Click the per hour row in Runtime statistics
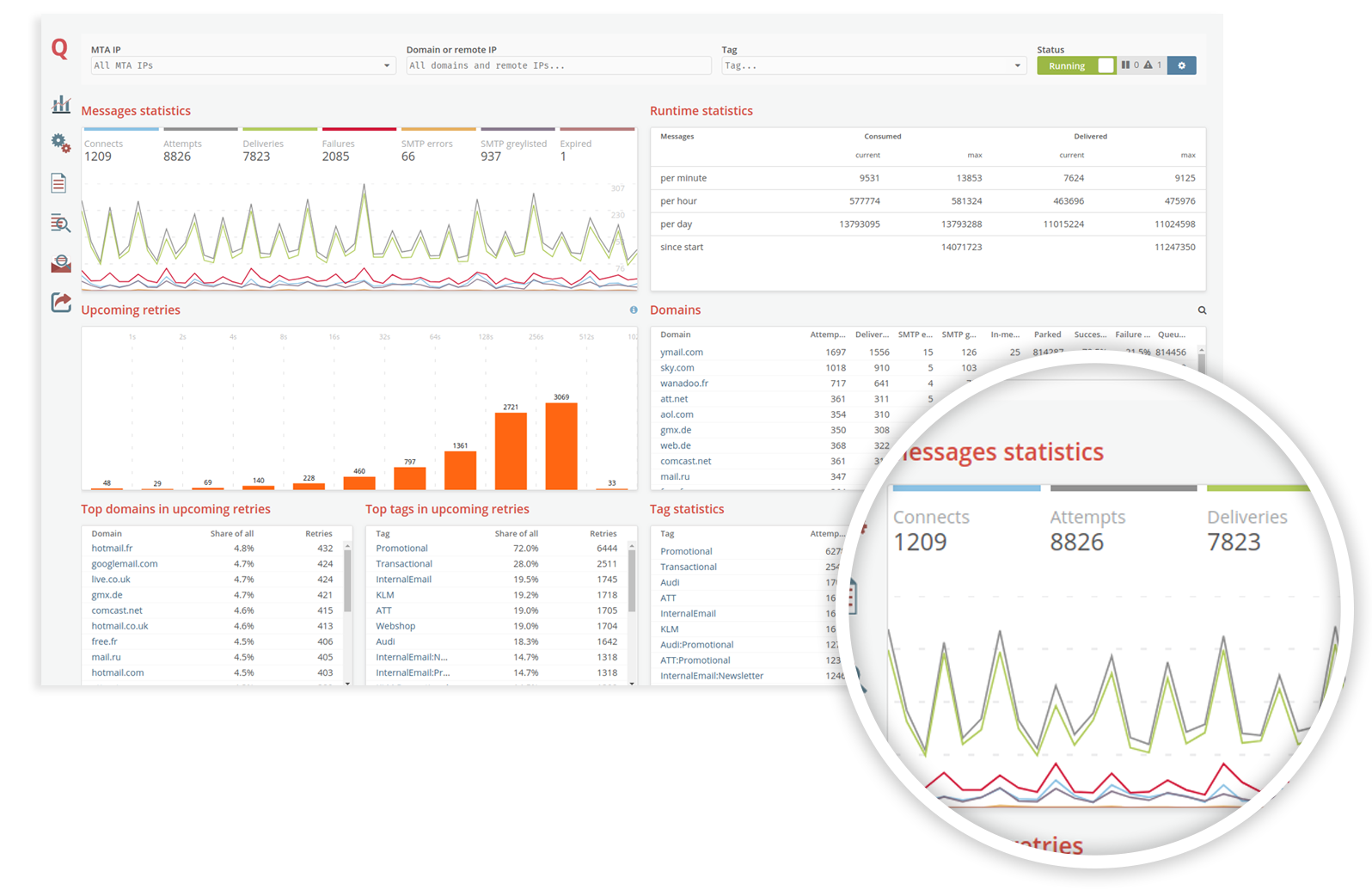 [928, 201]
